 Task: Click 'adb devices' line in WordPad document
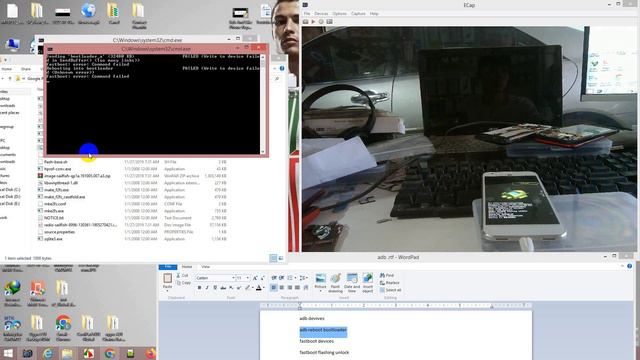coord(312,318)
